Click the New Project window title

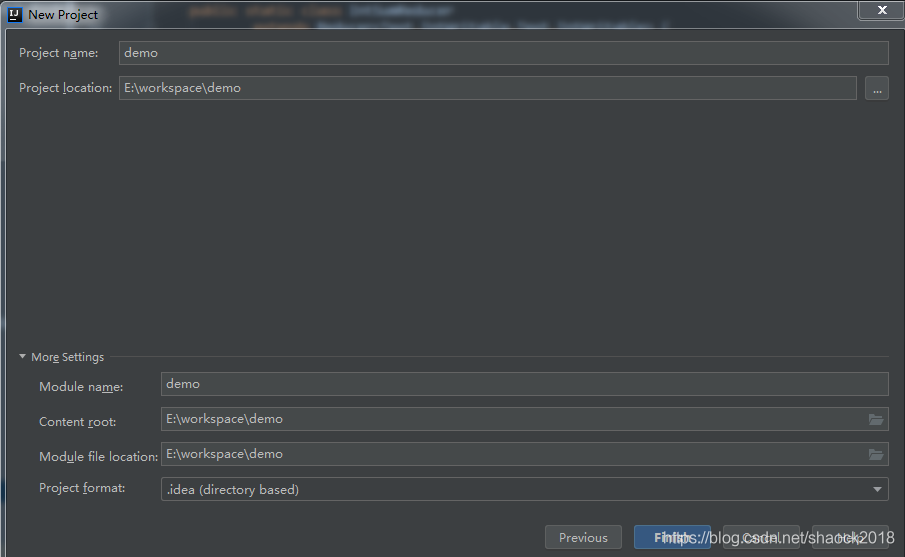63,15
